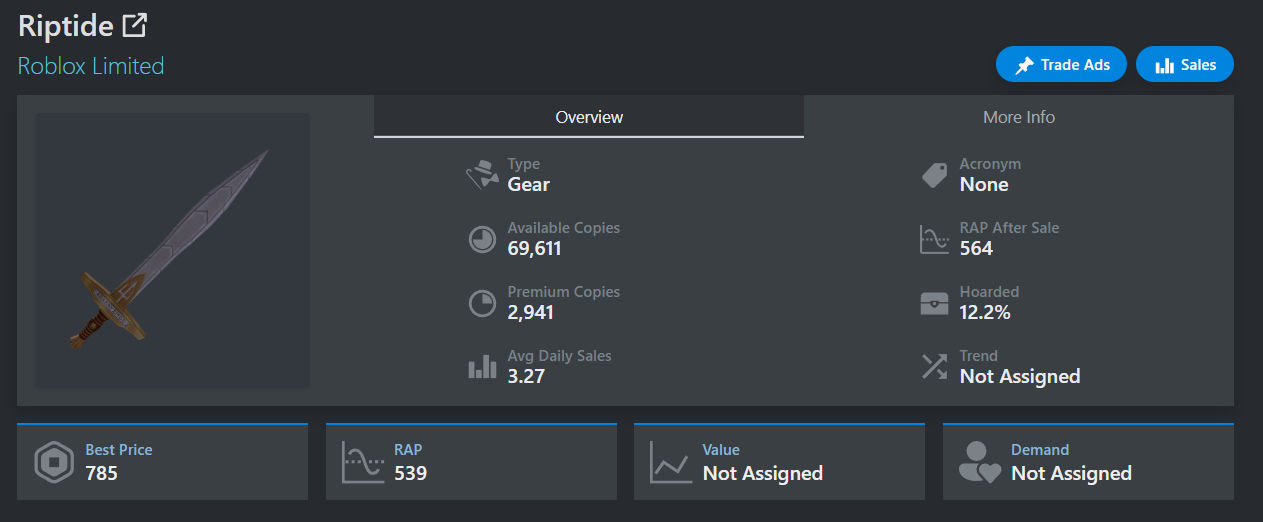
Task: Click the treasure chest Hoarded icon
Action: pyautogui.click(x=934, y=303)
